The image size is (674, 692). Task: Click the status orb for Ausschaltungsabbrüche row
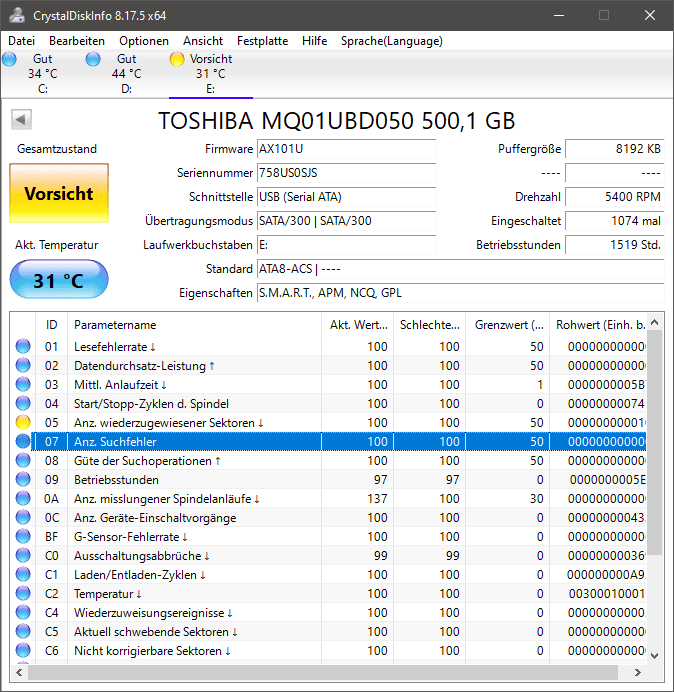click(x=23, y=555)
